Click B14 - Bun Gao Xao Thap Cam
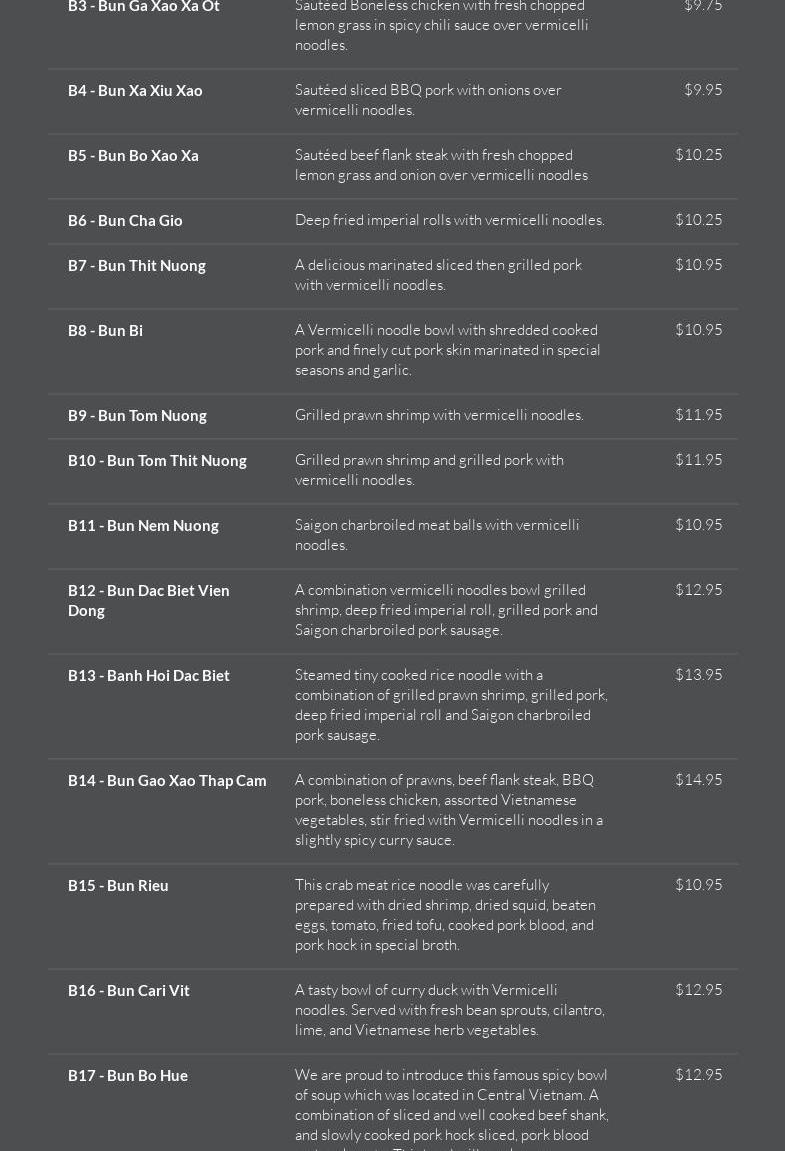This screenshot has height=1151, width=785. (x=167, y=781)
